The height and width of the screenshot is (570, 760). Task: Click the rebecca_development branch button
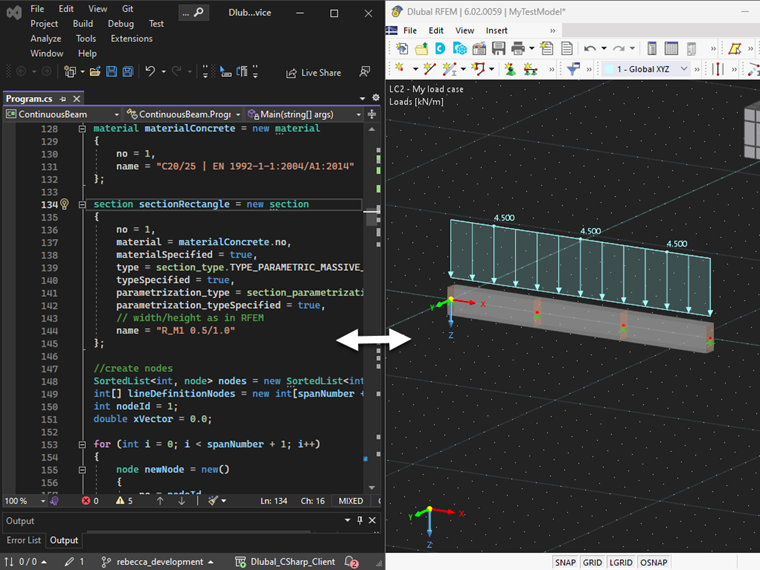coord(158,562)
